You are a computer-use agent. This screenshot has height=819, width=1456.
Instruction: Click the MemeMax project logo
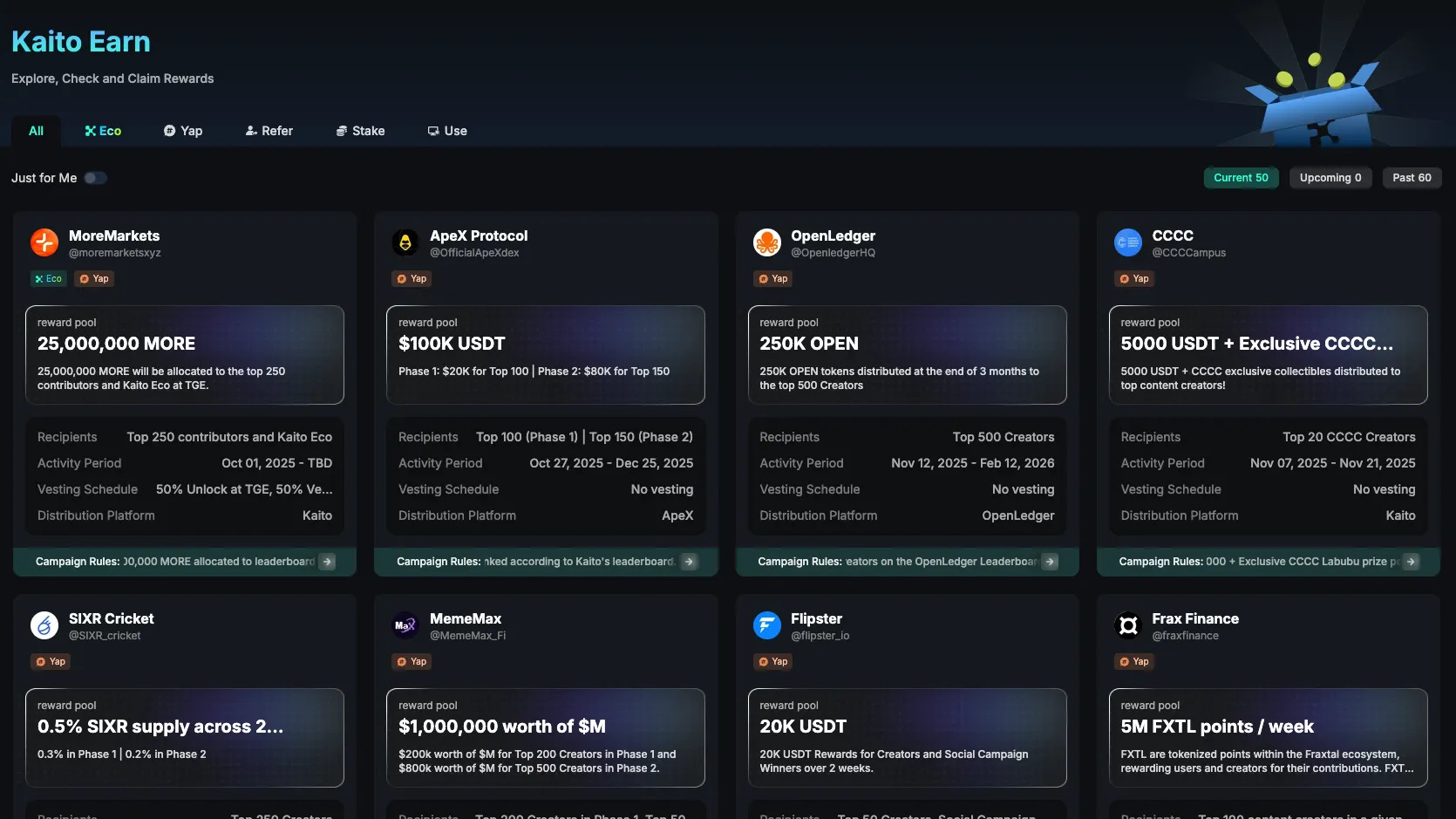(405, 625)
